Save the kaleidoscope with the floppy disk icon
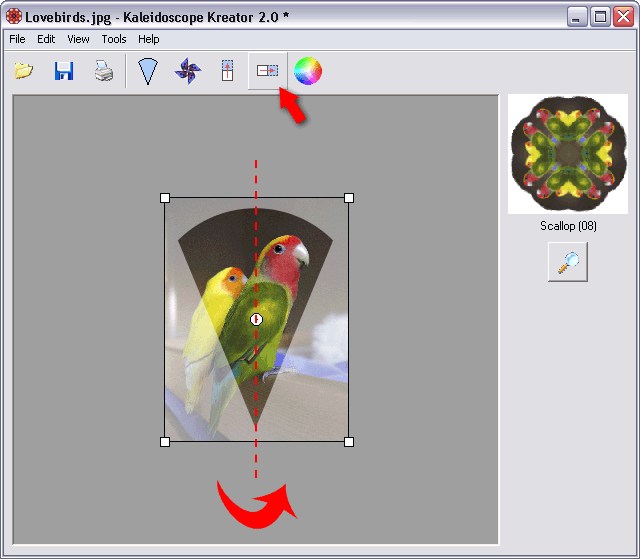 pos(64,71)
